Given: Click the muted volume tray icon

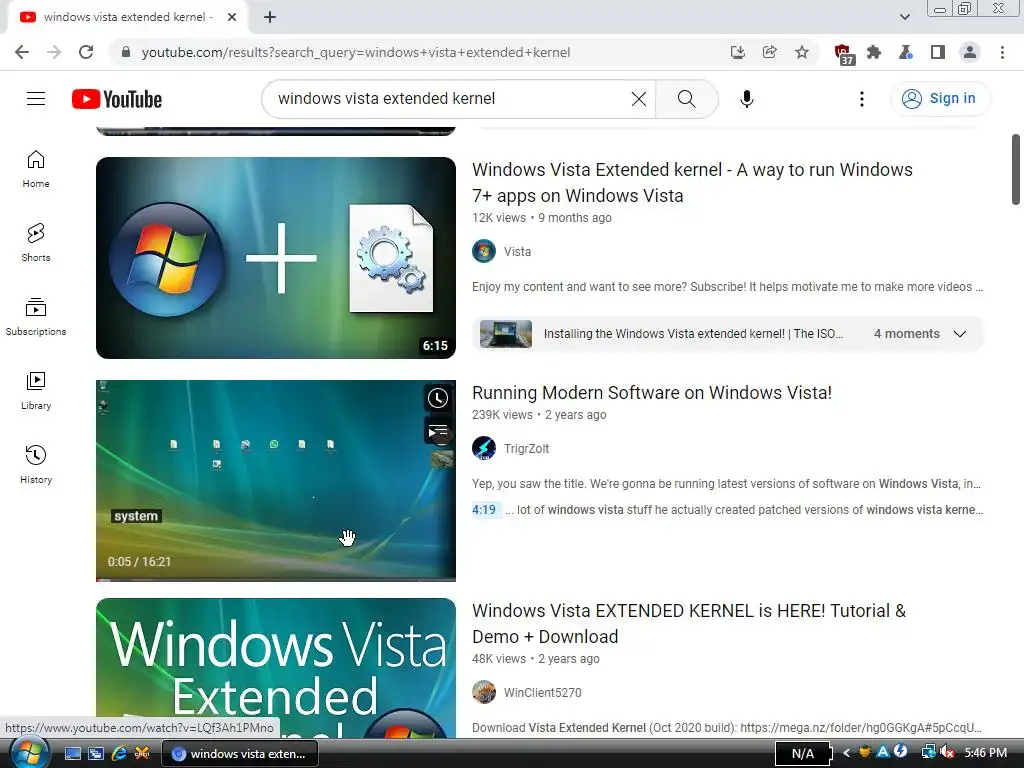Looking at the screenshot, I should [x=948, y=753].
